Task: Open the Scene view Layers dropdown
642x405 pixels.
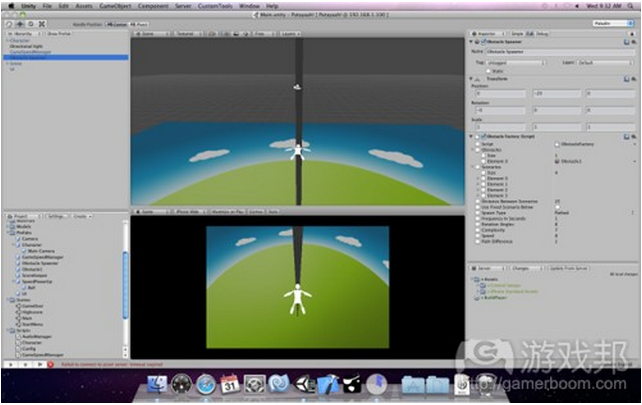Action: [x=290, y=34]
